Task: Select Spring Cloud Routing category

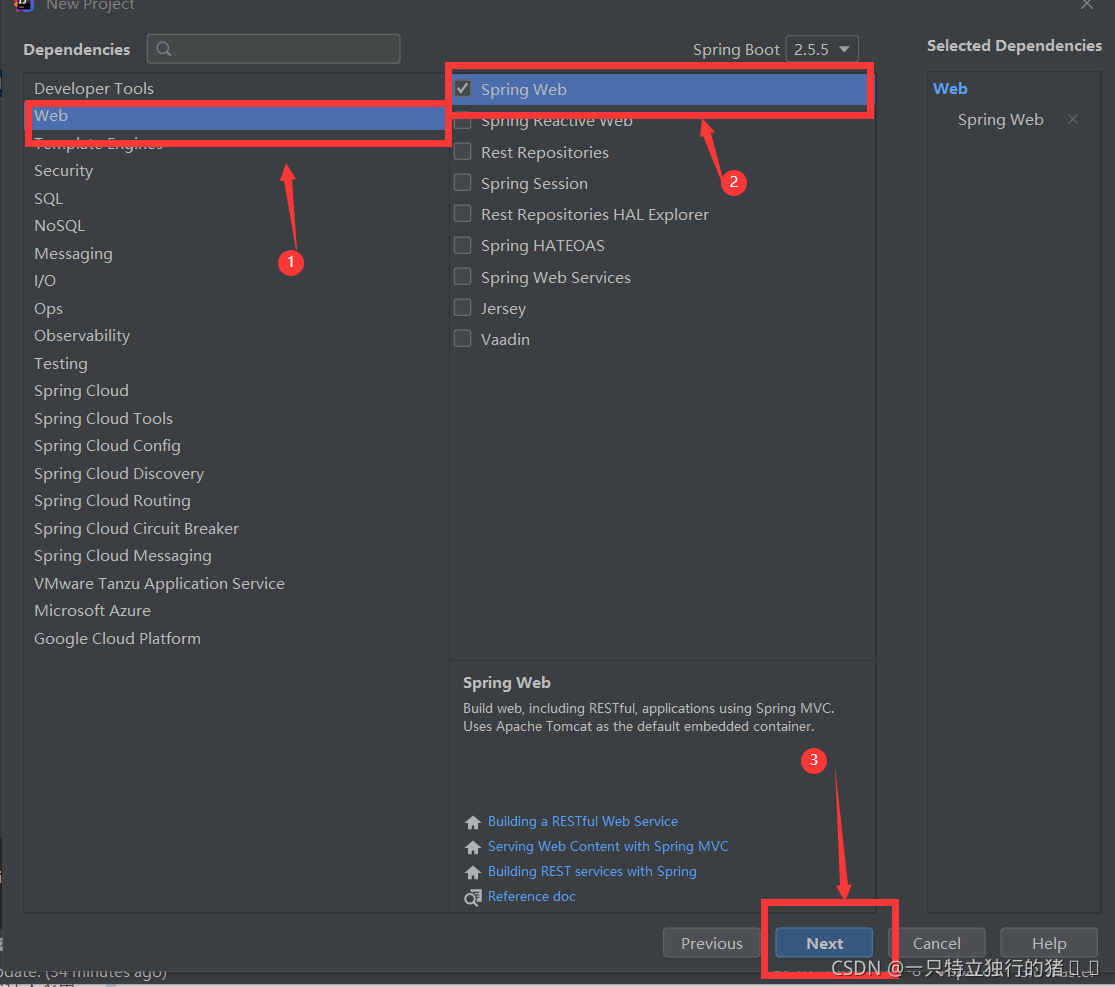Action: (235, 501)
